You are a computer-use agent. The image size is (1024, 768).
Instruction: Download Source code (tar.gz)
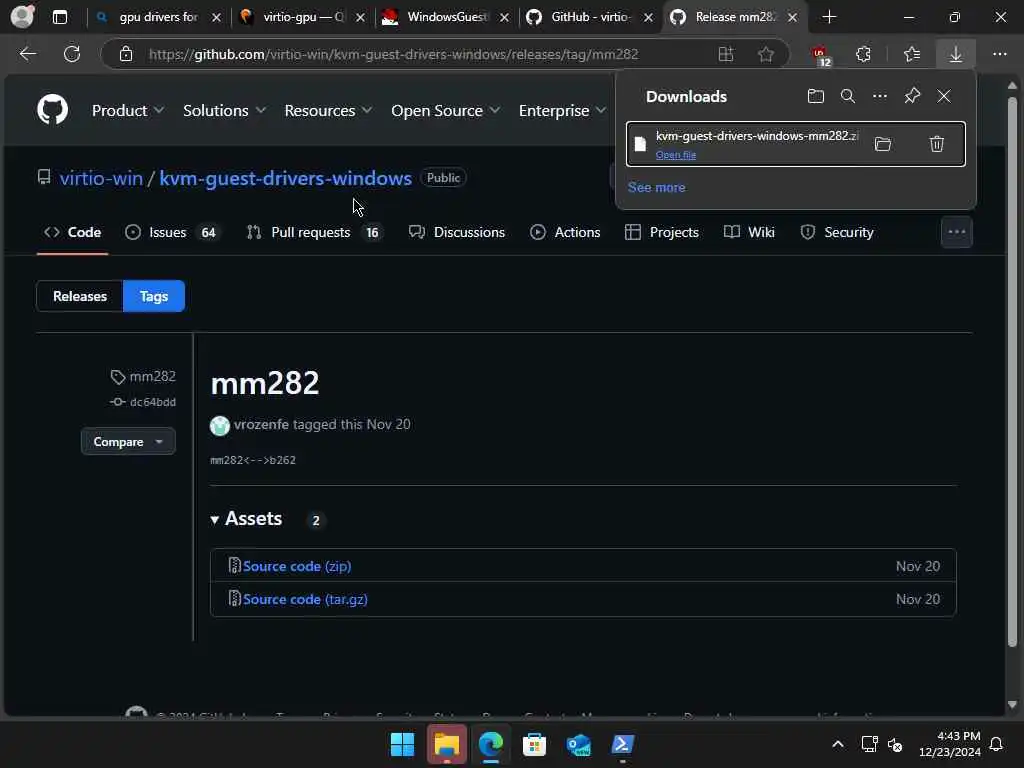305,599
